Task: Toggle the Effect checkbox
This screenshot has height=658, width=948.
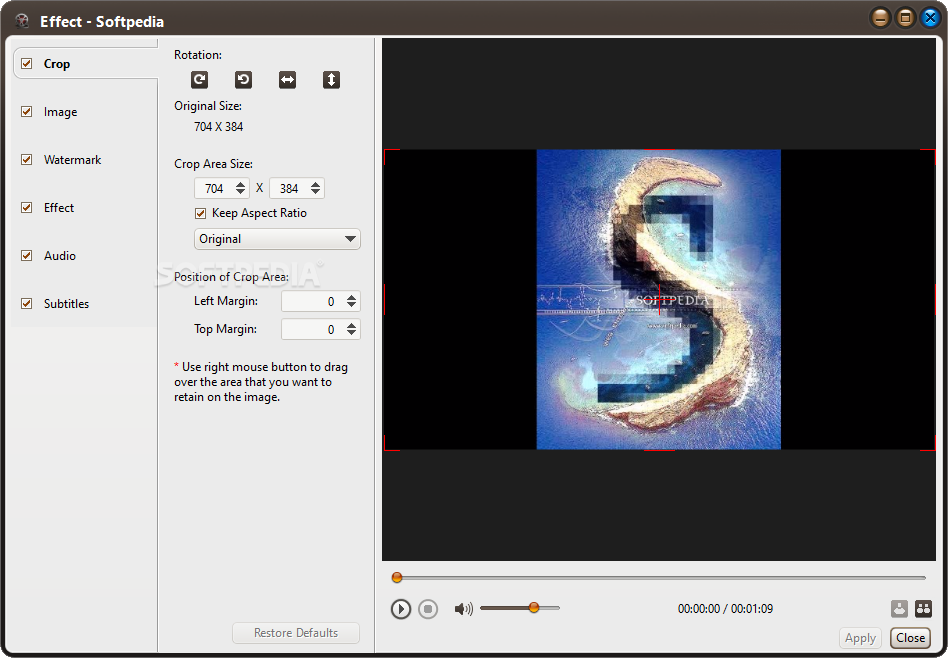Action: coord(27,207)
